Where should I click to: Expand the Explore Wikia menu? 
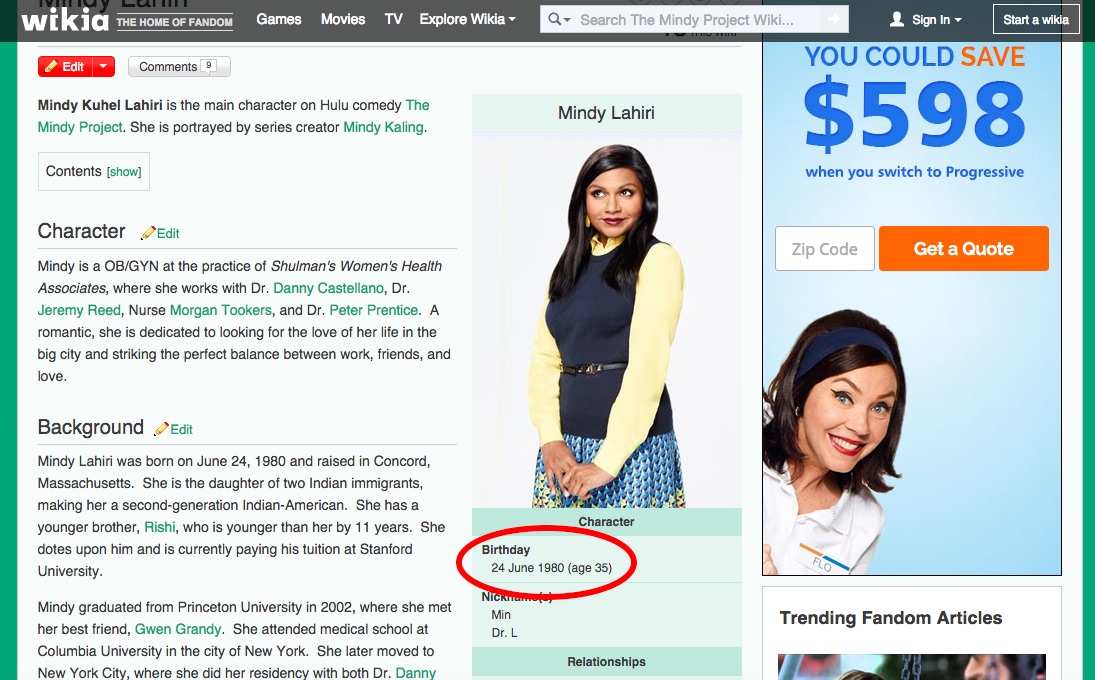pos(467,20)
